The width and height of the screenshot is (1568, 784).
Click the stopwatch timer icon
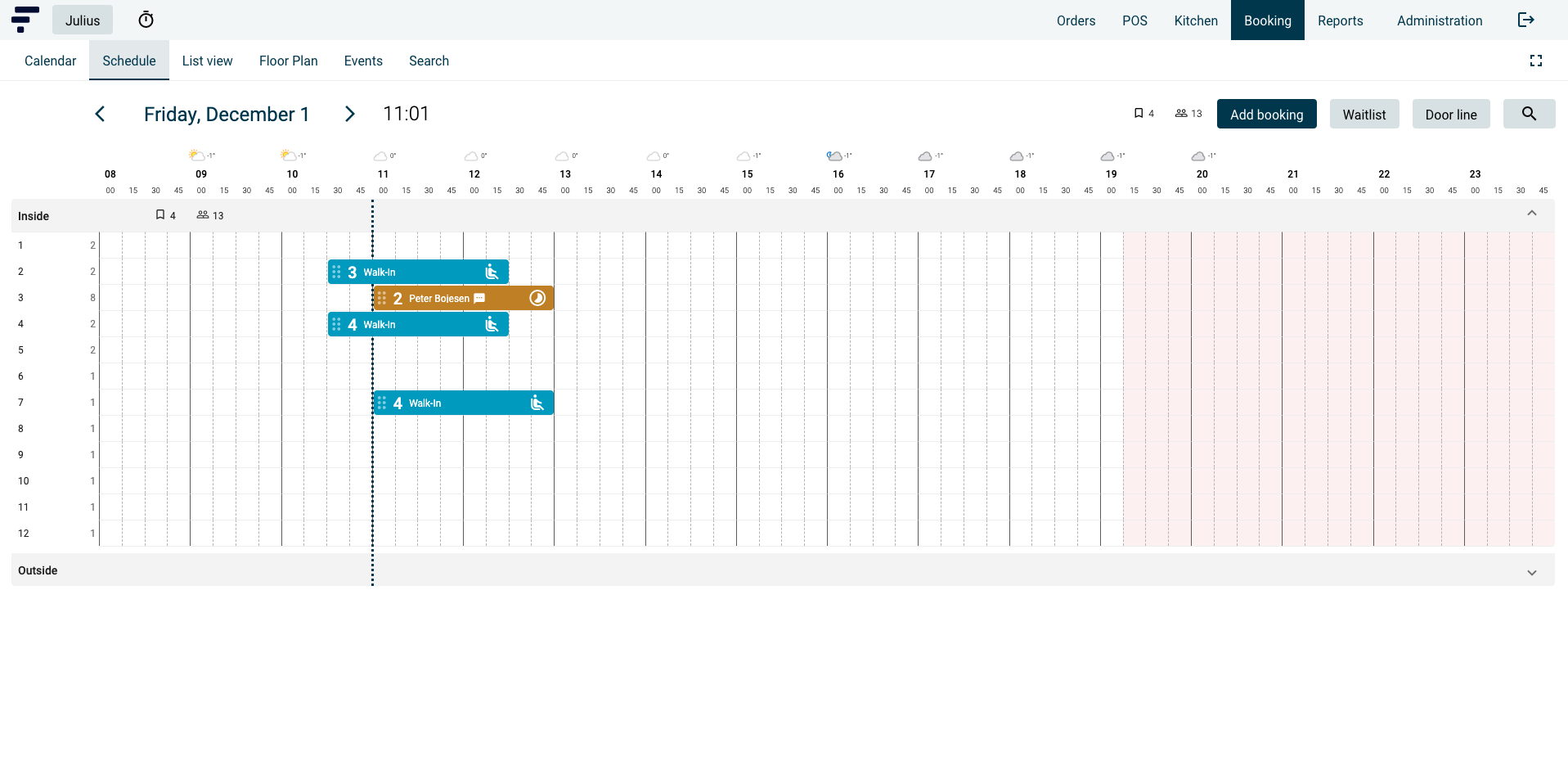pos(146,20)
